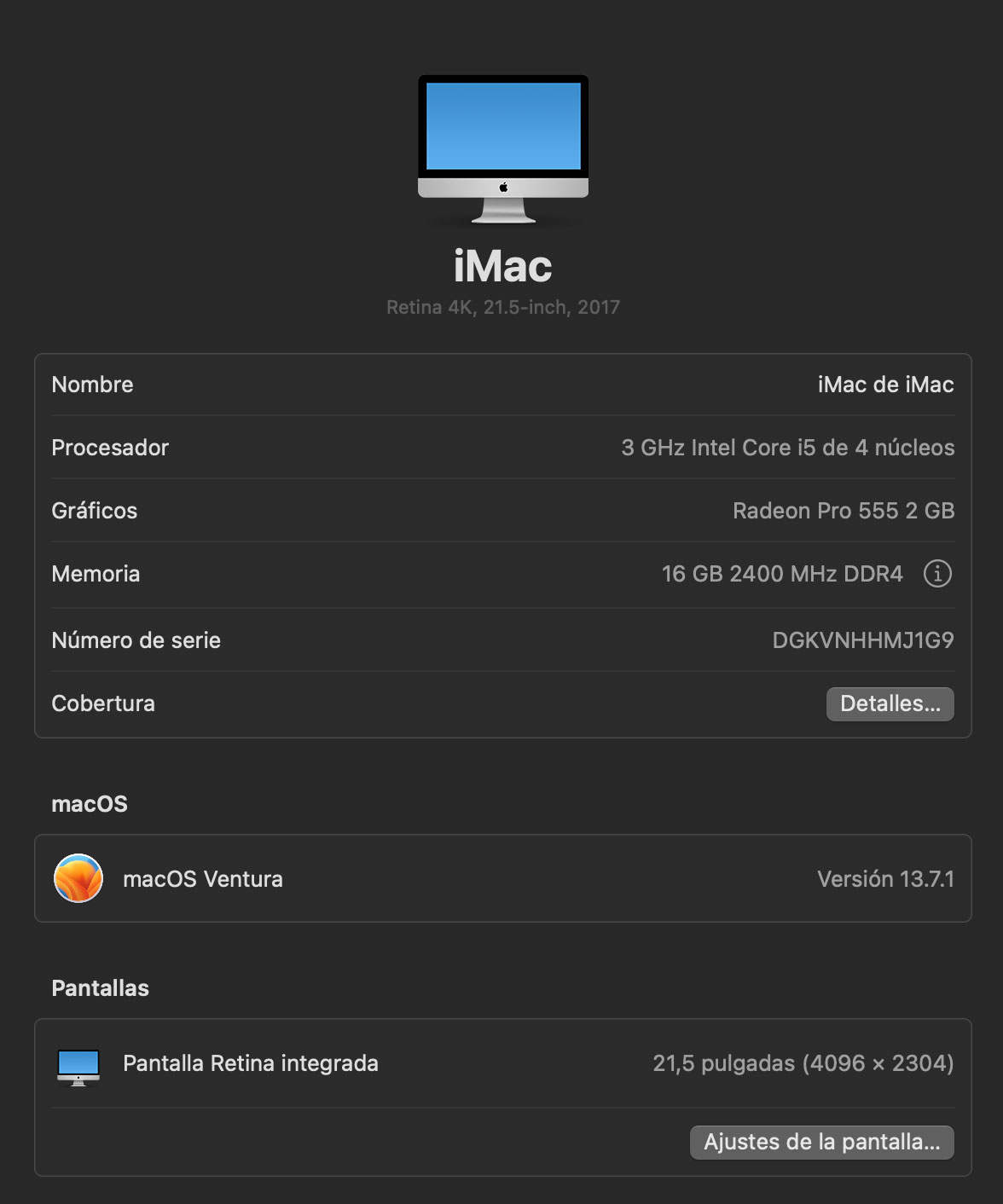Click the Cobertura label
The width and height of the screenshot is (1003, 1204).
click(103, 703)
